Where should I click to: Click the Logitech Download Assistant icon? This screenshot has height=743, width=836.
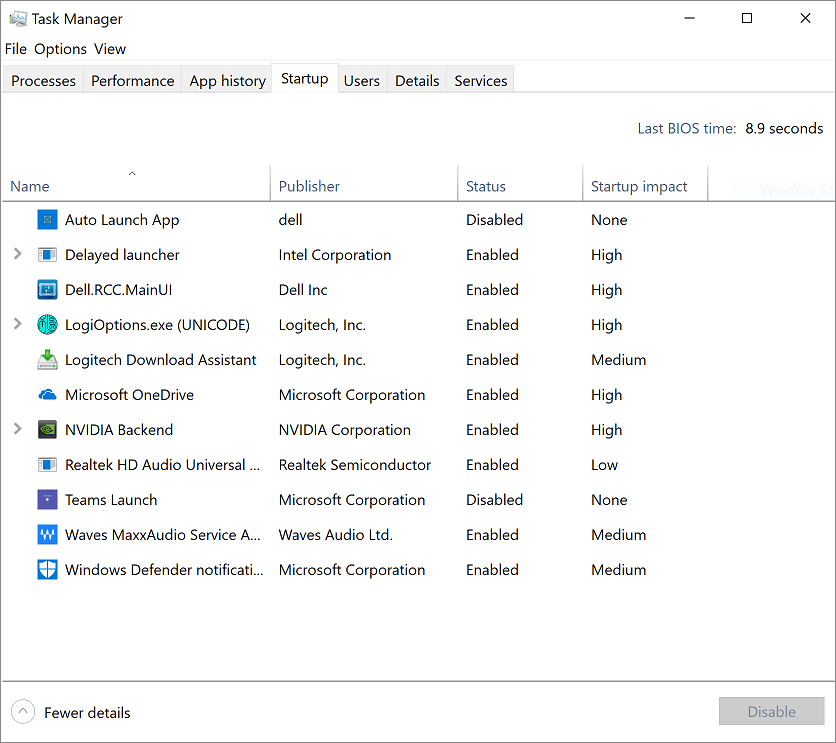[x=47, y=360]
